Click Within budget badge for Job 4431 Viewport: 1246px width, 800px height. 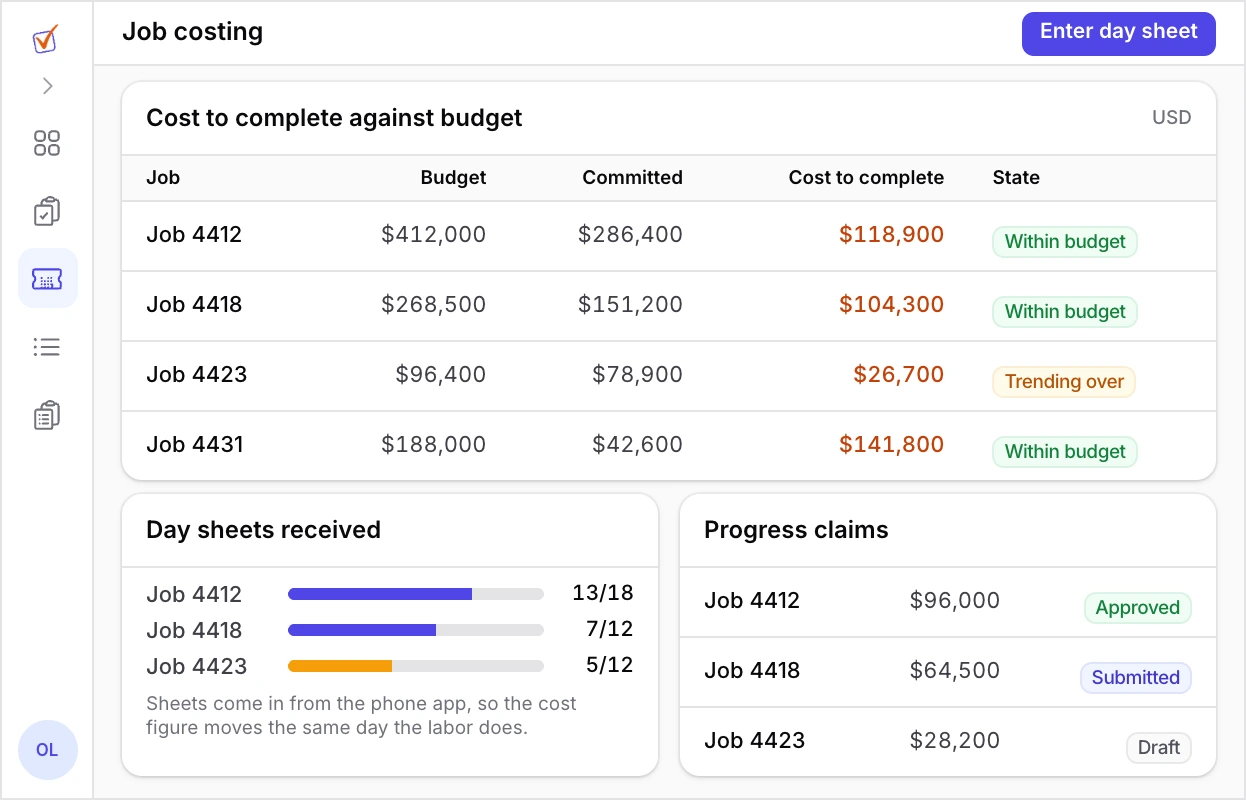[x=1065, y=452]
